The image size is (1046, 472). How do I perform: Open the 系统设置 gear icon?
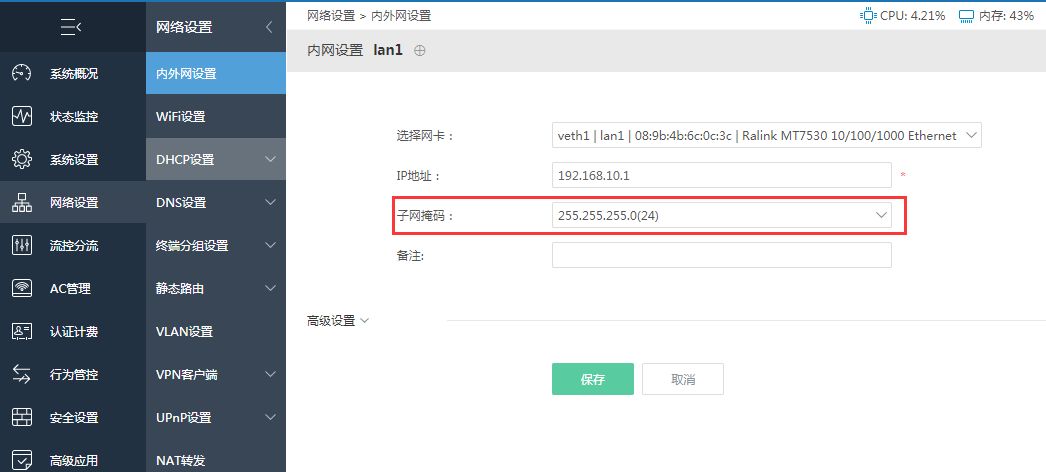[x=22, y=159]
